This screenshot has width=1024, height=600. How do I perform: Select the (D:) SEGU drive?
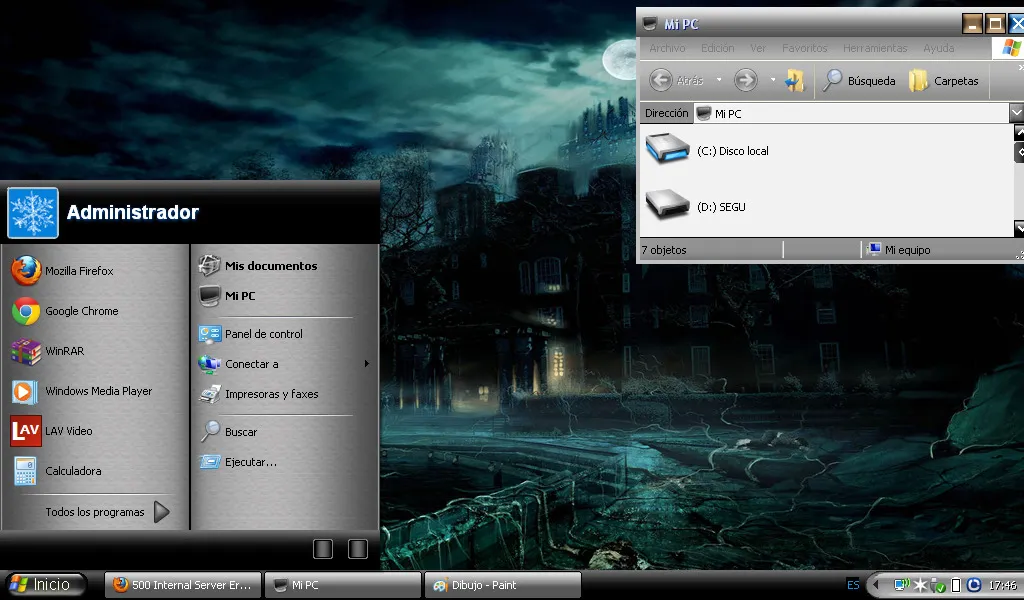[x=696, y=206]
